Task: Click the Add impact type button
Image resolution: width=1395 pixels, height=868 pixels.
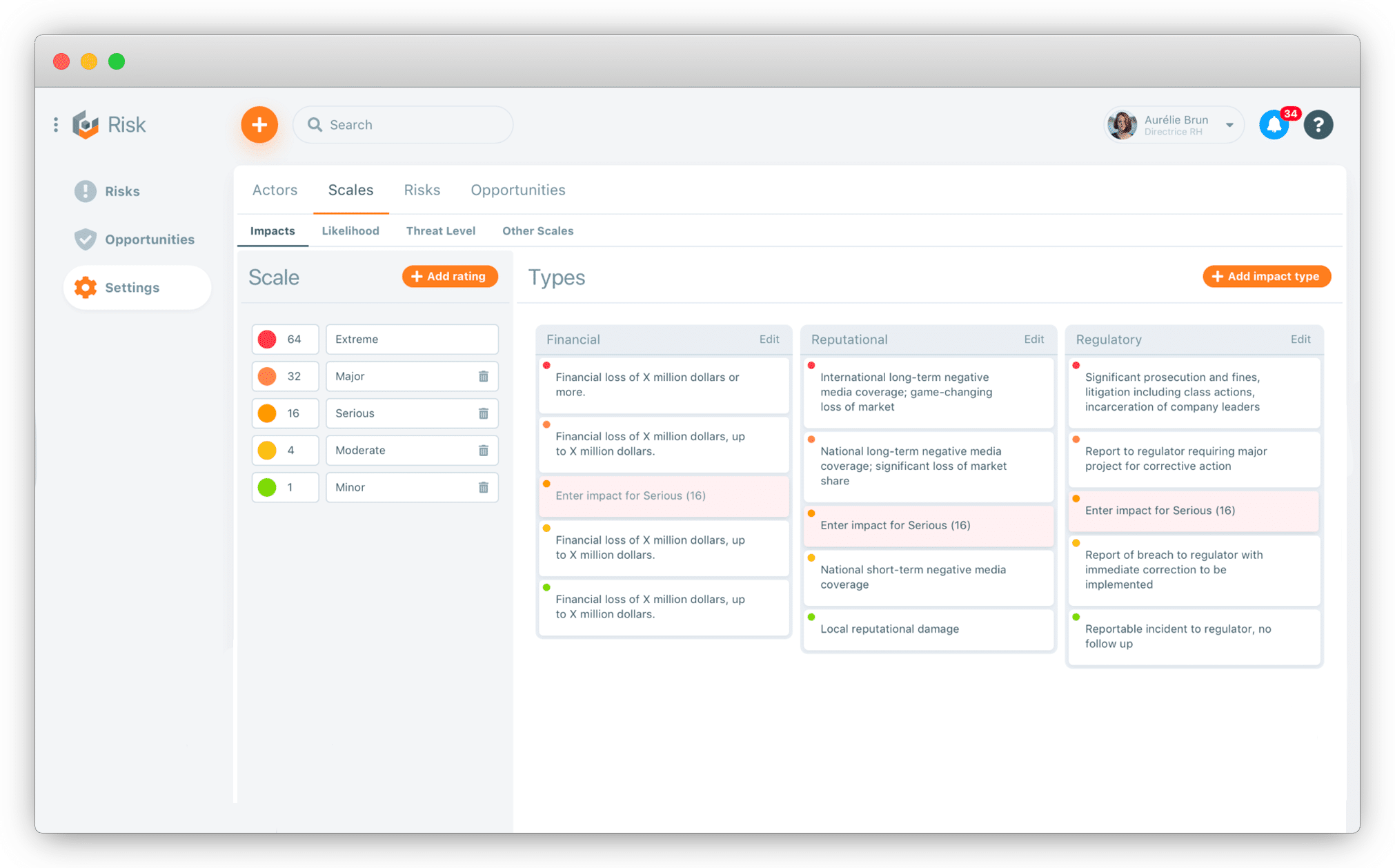Action: 1267,277
